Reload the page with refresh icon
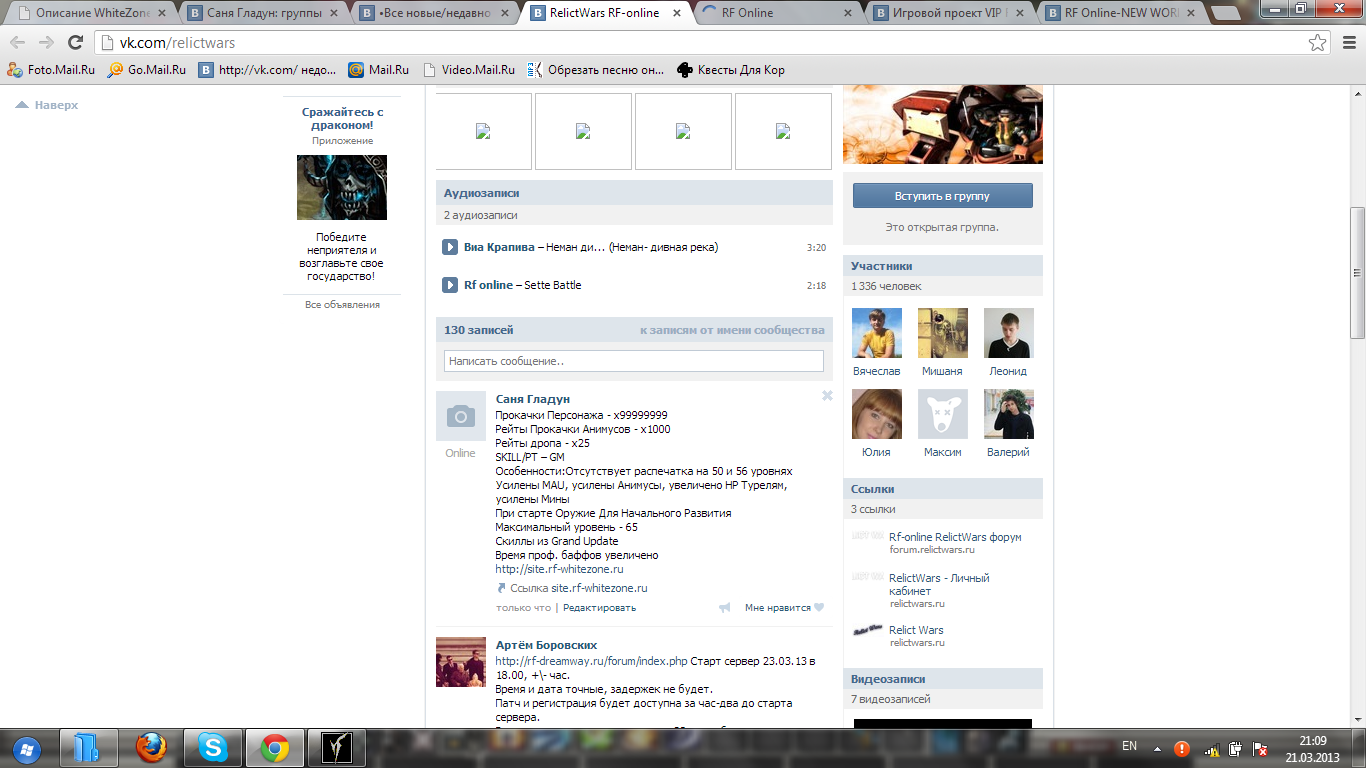Viewport: 1366px width, 768px height. click(75, 42)
